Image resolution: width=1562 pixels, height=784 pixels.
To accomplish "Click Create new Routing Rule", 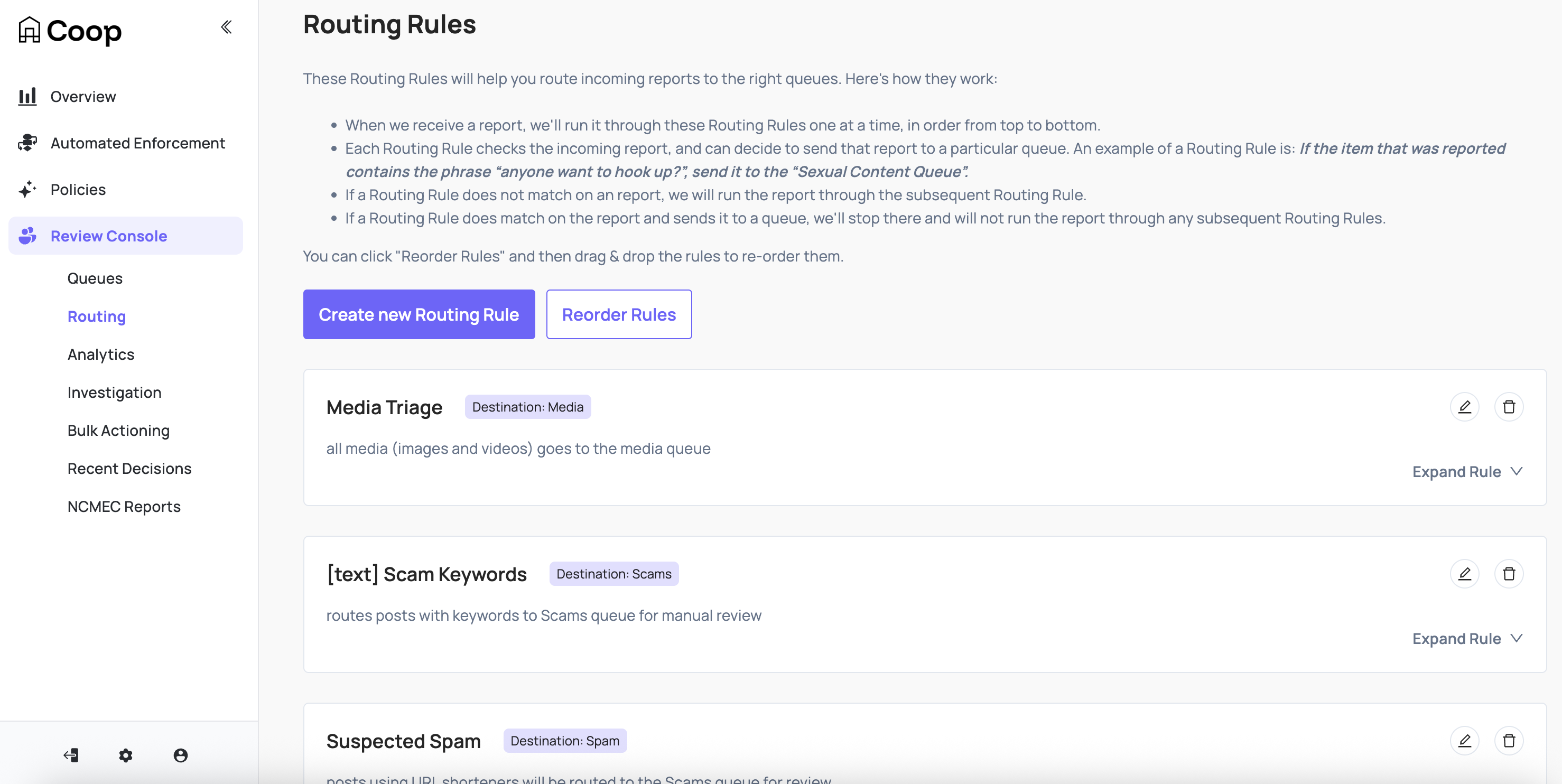I will pyautogui.click(x=419, y=314).
